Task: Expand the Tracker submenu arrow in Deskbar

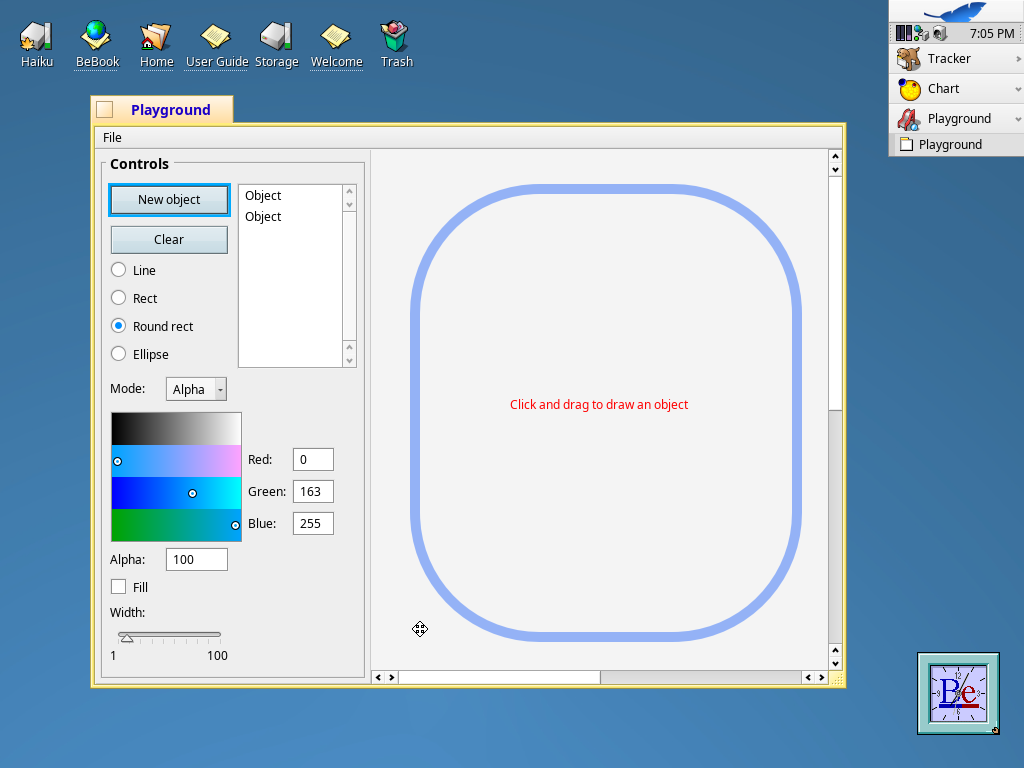Action: pos(1018,59)
